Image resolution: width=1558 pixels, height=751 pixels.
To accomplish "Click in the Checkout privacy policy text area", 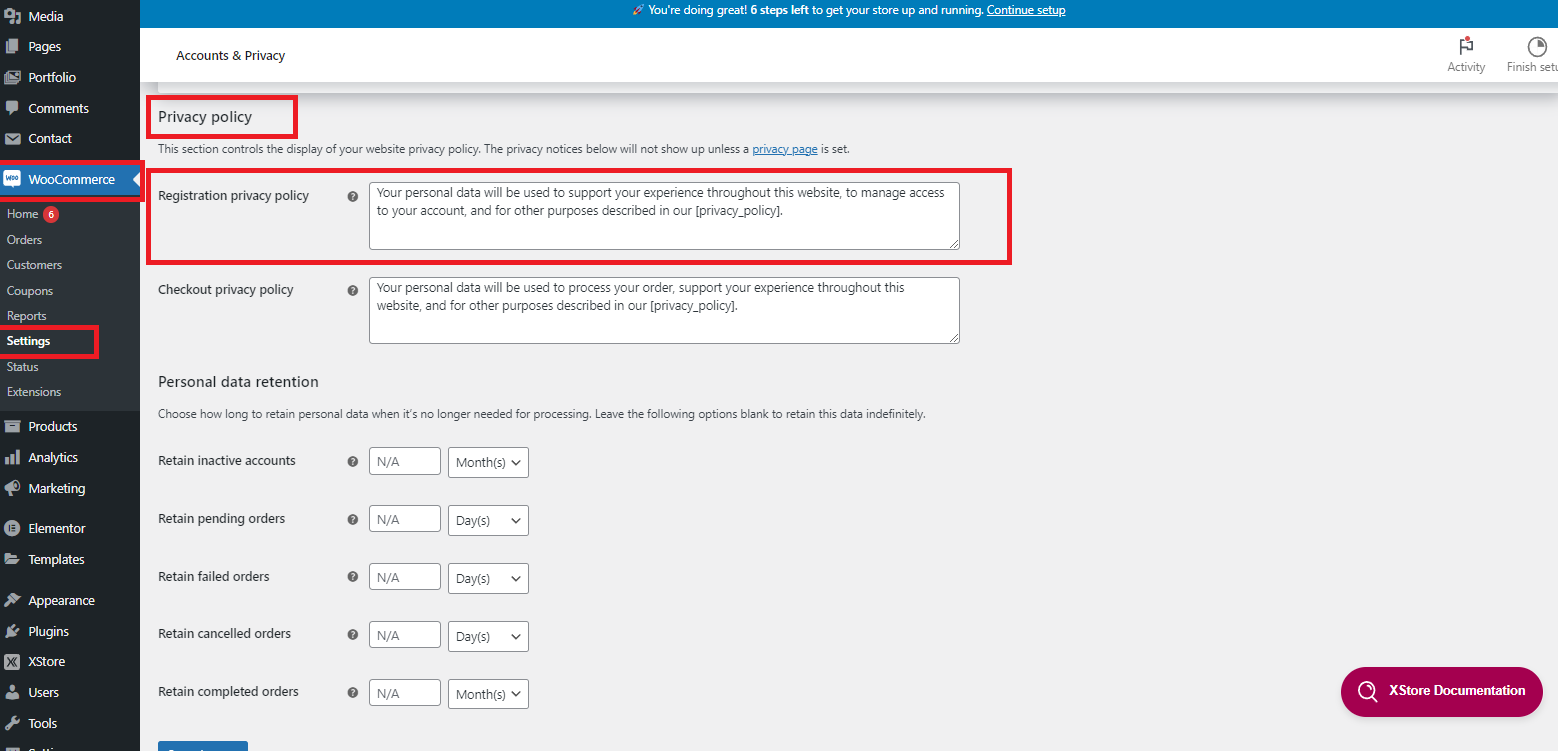I will (x=664, y=310).
